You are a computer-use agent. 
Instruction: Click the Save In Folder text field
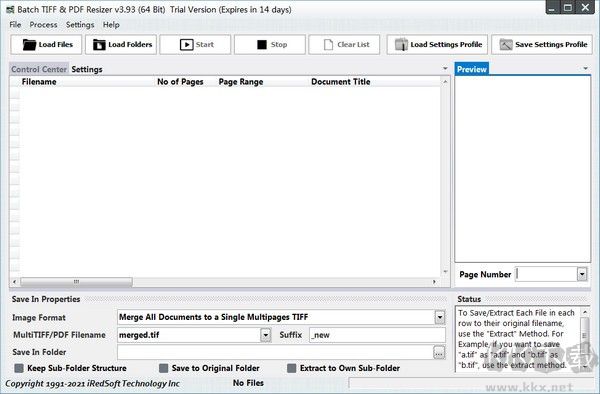[275, 352]
